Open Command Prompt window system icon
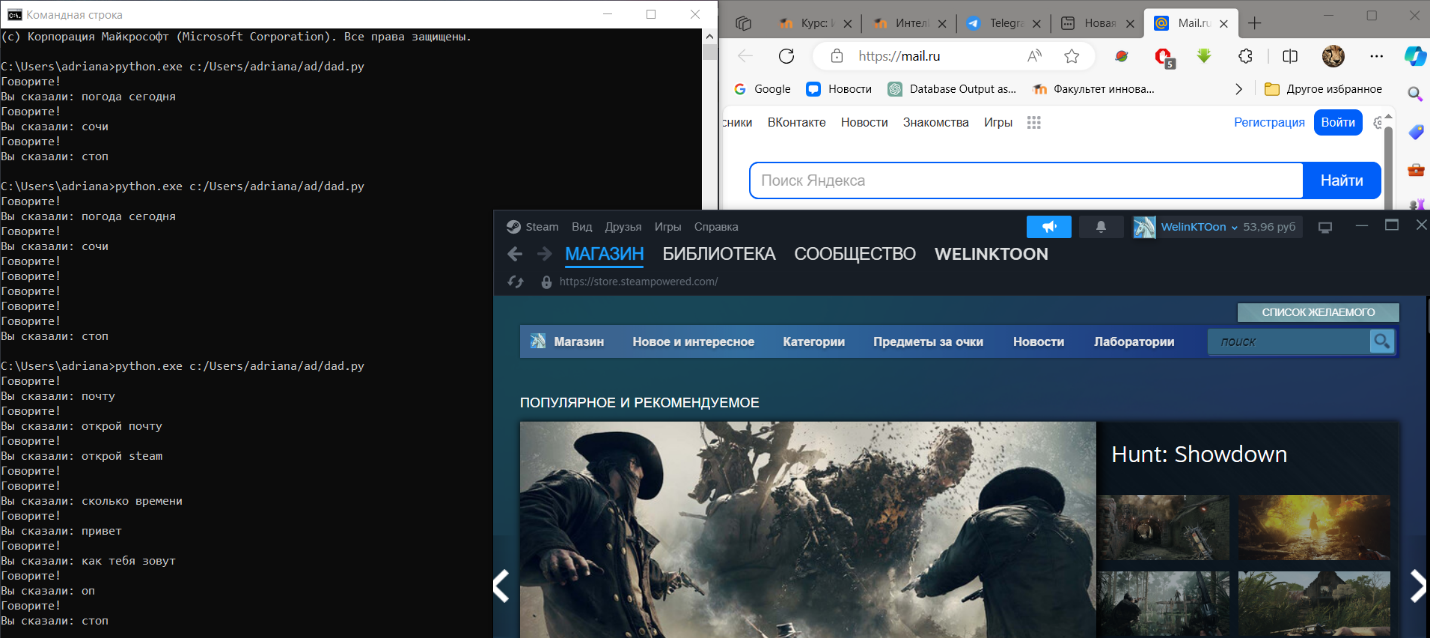Screen dimensions: 1430x638 (x=13, y=14)
